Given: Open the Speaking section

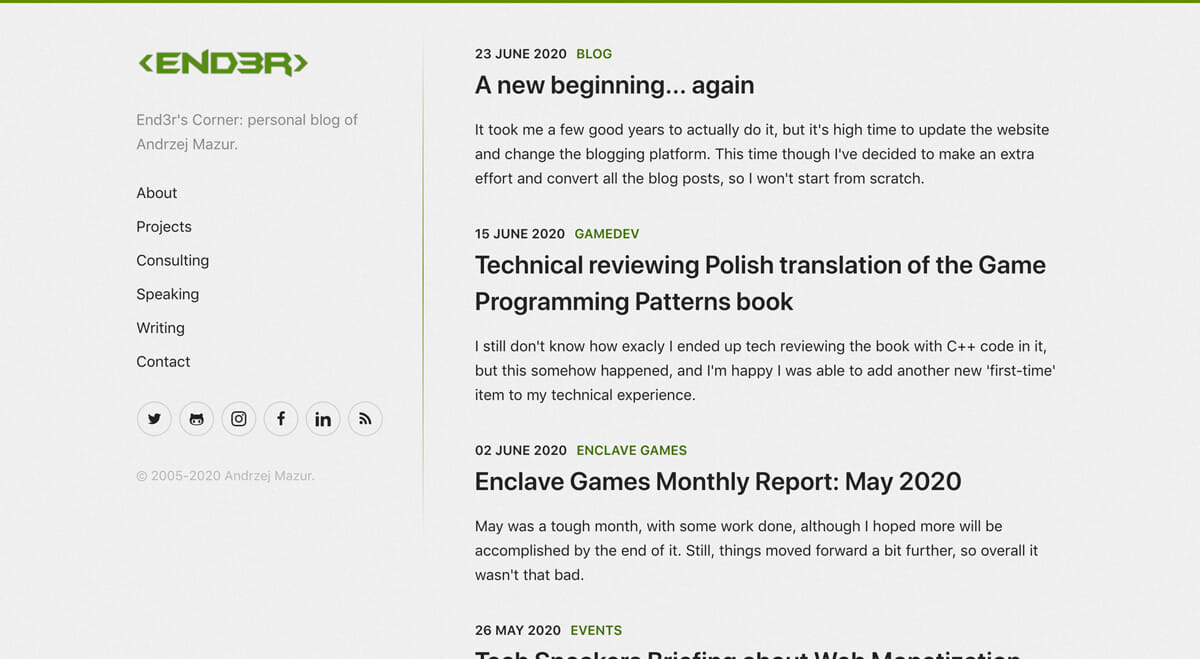Looking at the screenshot, I should (167, 294).
